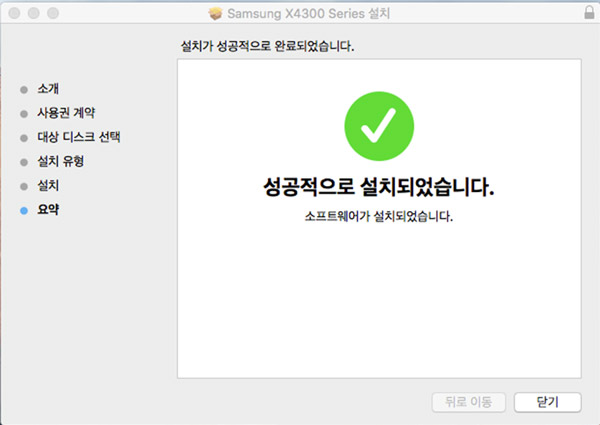Click the disabled 뒤로 이동 button

pyautogui.click(x=469, y=402)
